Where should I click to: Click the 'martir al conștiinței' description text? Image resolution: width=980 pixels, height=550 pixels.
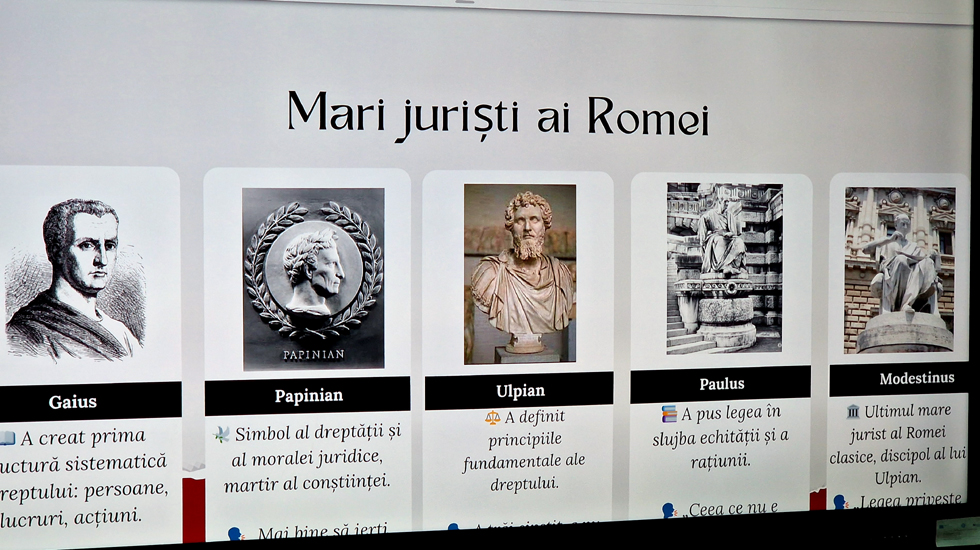click(x=306, y=484)
